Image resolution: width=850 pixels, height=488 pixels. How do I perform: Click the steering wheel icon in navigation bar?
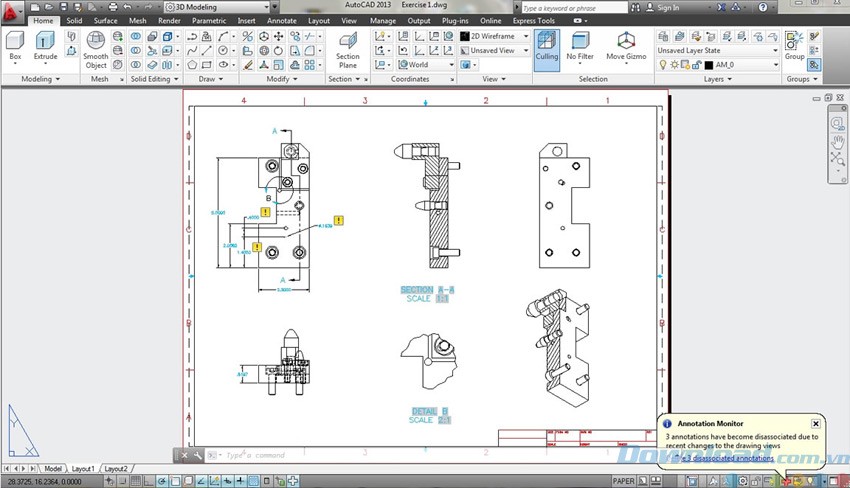[838, 124]
